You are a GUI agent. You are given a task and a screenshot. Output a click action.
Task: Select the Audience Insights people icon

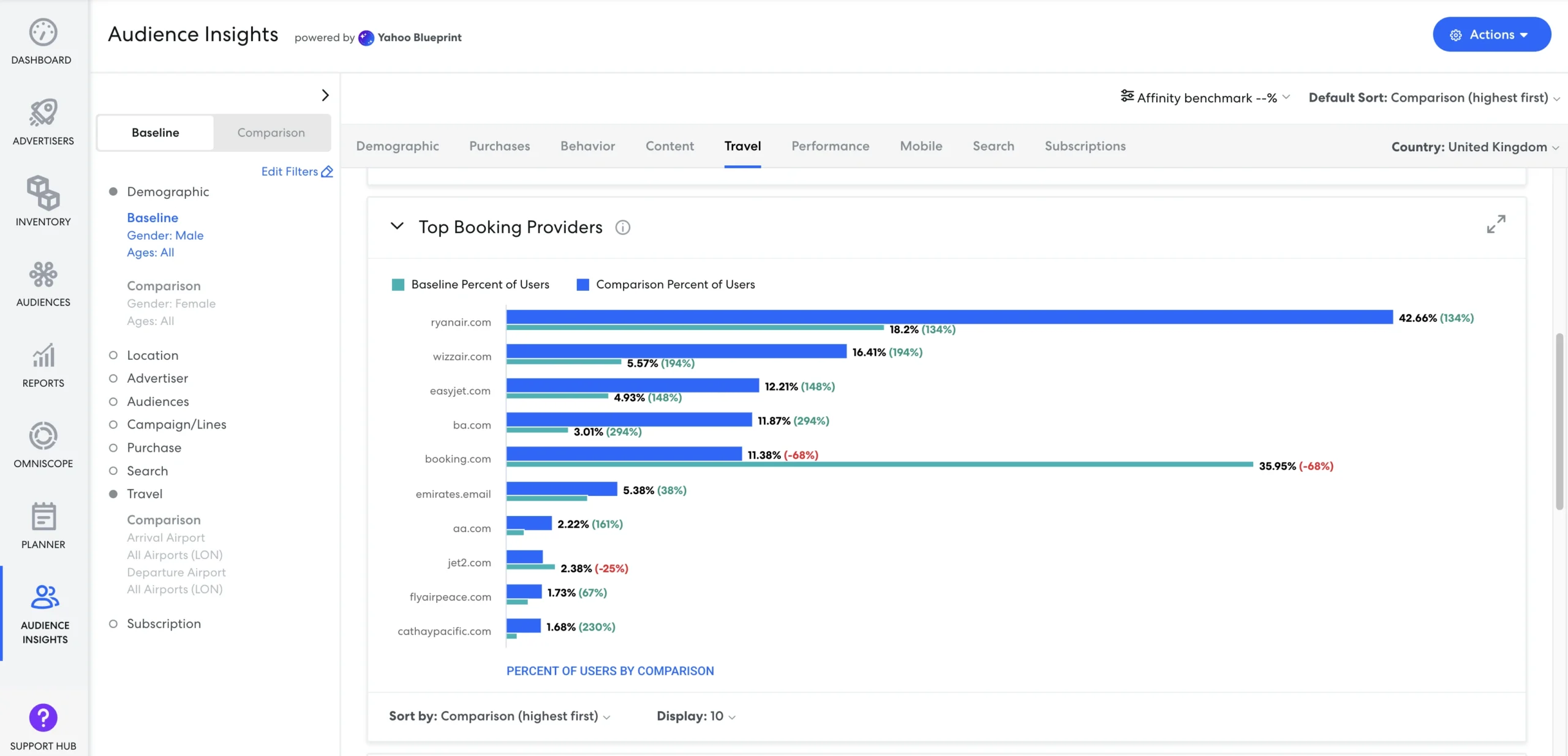45,597
